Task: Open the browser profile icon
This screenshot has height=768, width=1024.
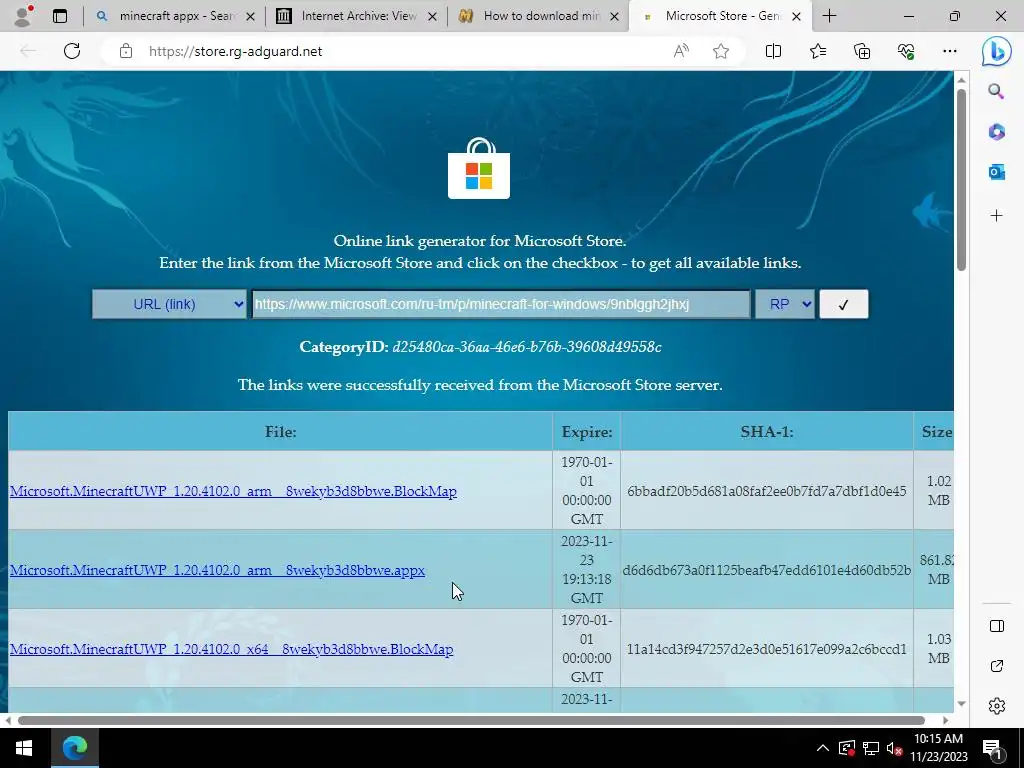Action: (x=23, y=16)
